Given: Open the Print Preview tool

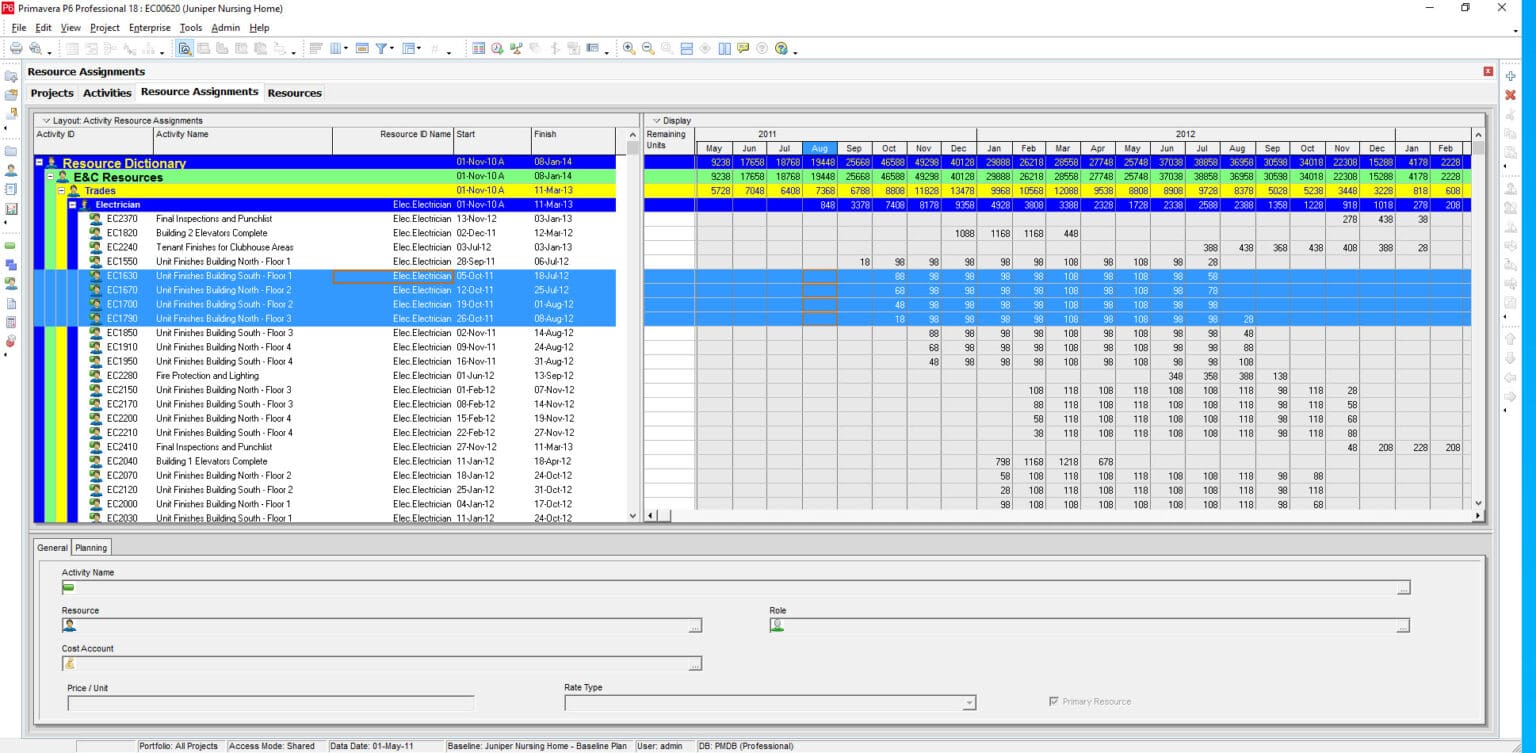Looking at the screenshot, I should pyautogui.click(x=35, y=47).
